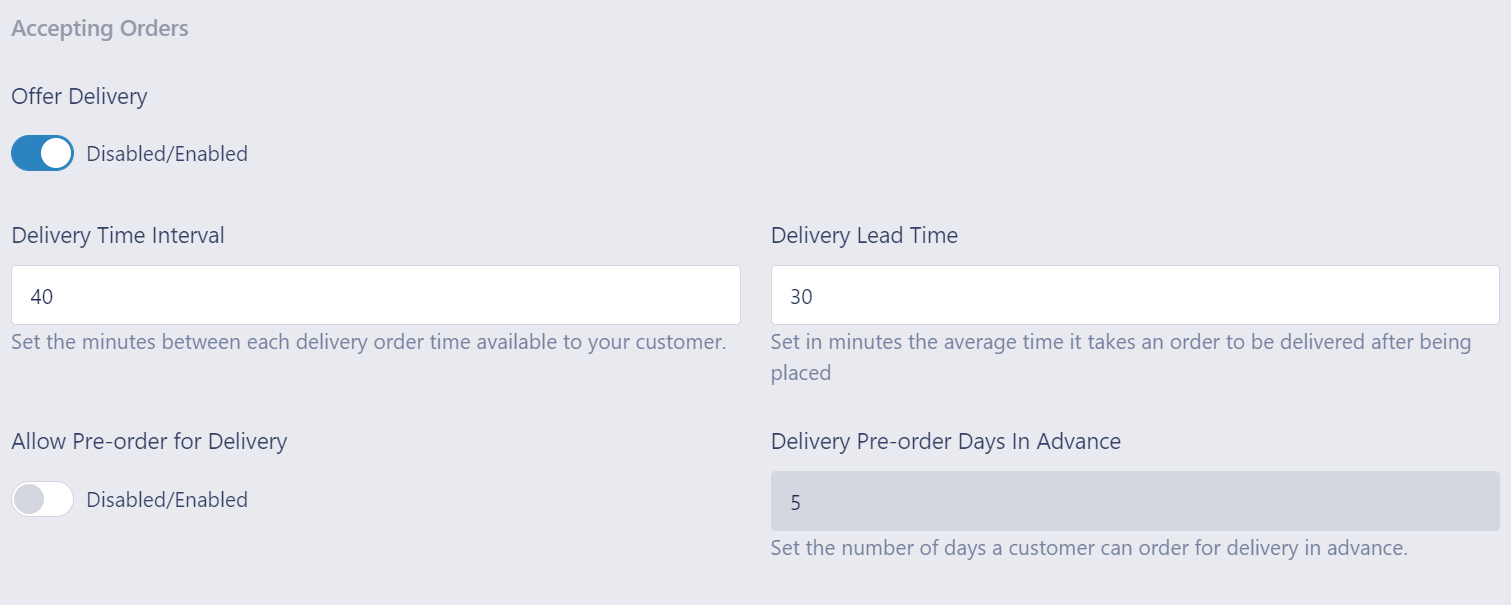Select the Delivery Lead Time field showing 30
Viewport: 1511px width, 605px height.
[x=1134, y=294]
